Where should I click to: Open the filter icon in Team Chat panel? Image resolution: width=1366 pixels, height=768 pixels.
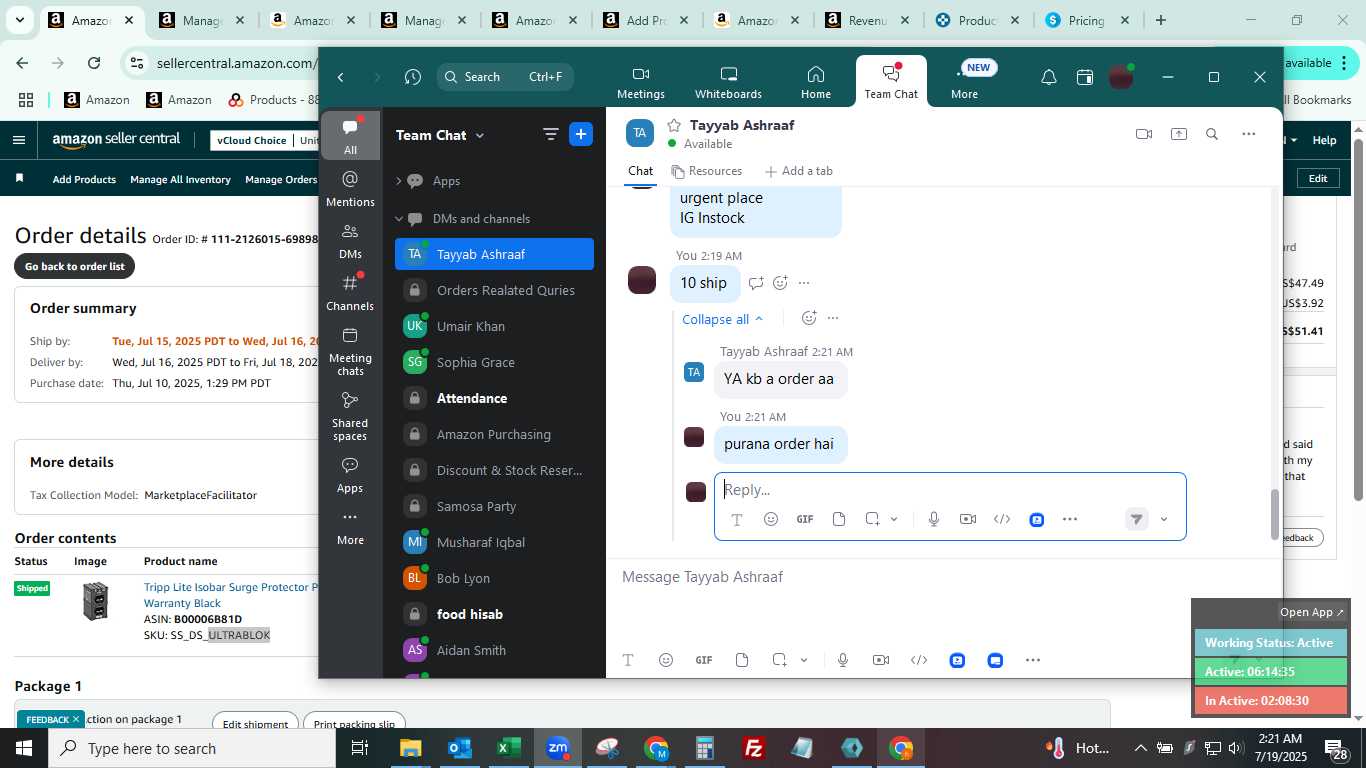[x=550, y=134]
